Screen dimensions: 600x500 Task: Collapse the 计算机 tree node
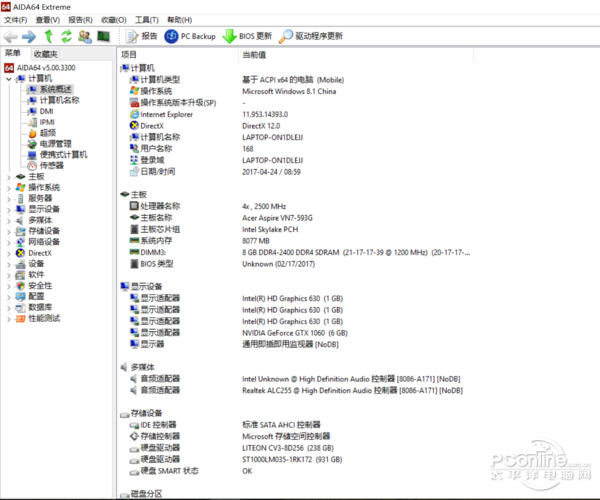[x=9, y=79]
